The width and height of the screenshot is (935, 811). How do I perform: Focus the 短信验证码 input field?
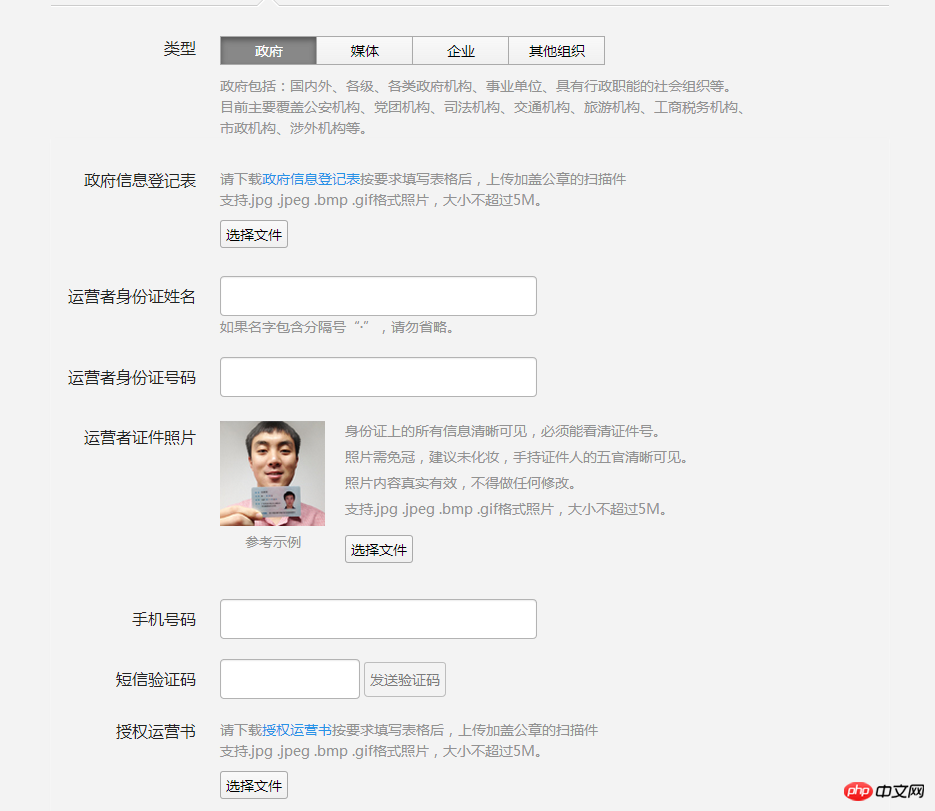click(x=290, y=679)
